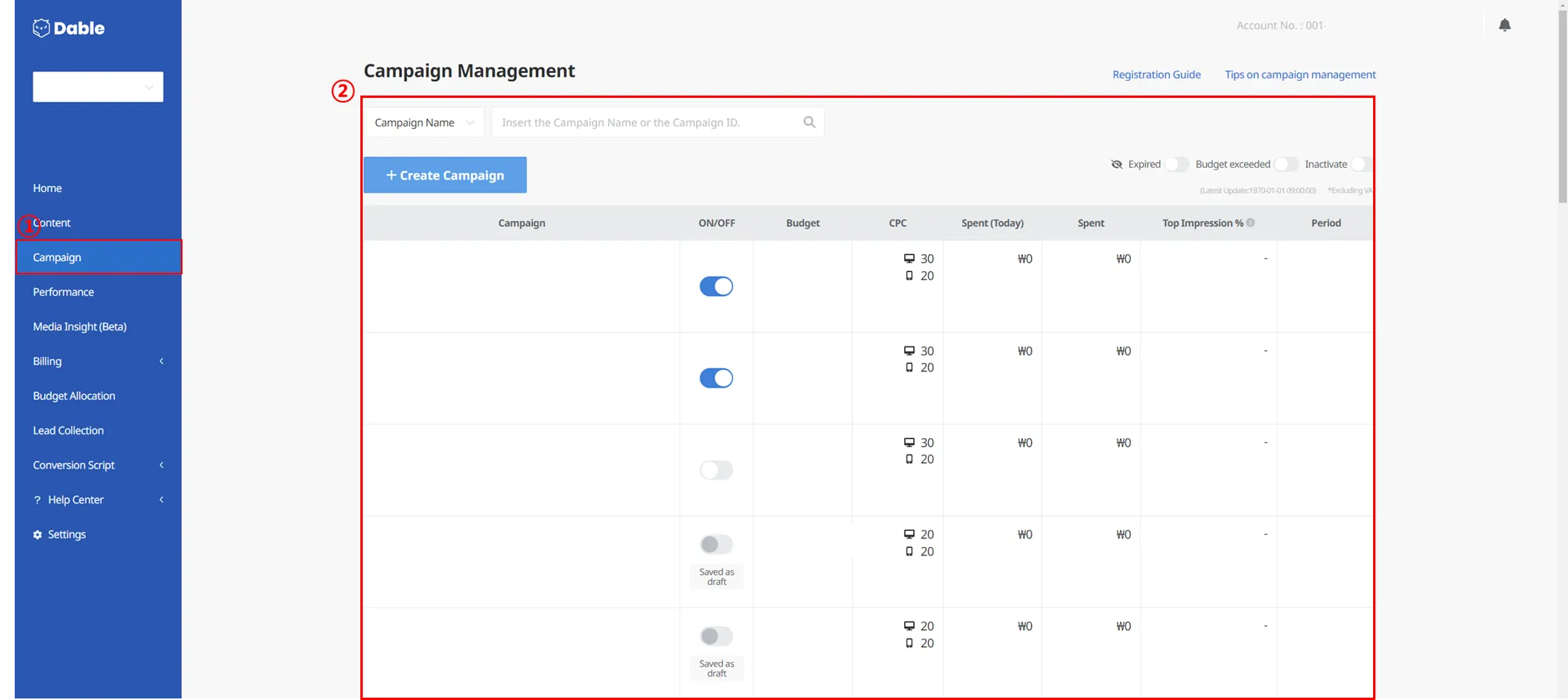Screen dimensions: 1568x700
Task: Click the campaign name search input field
Action: pyautogui.click(x=645, y=123)
